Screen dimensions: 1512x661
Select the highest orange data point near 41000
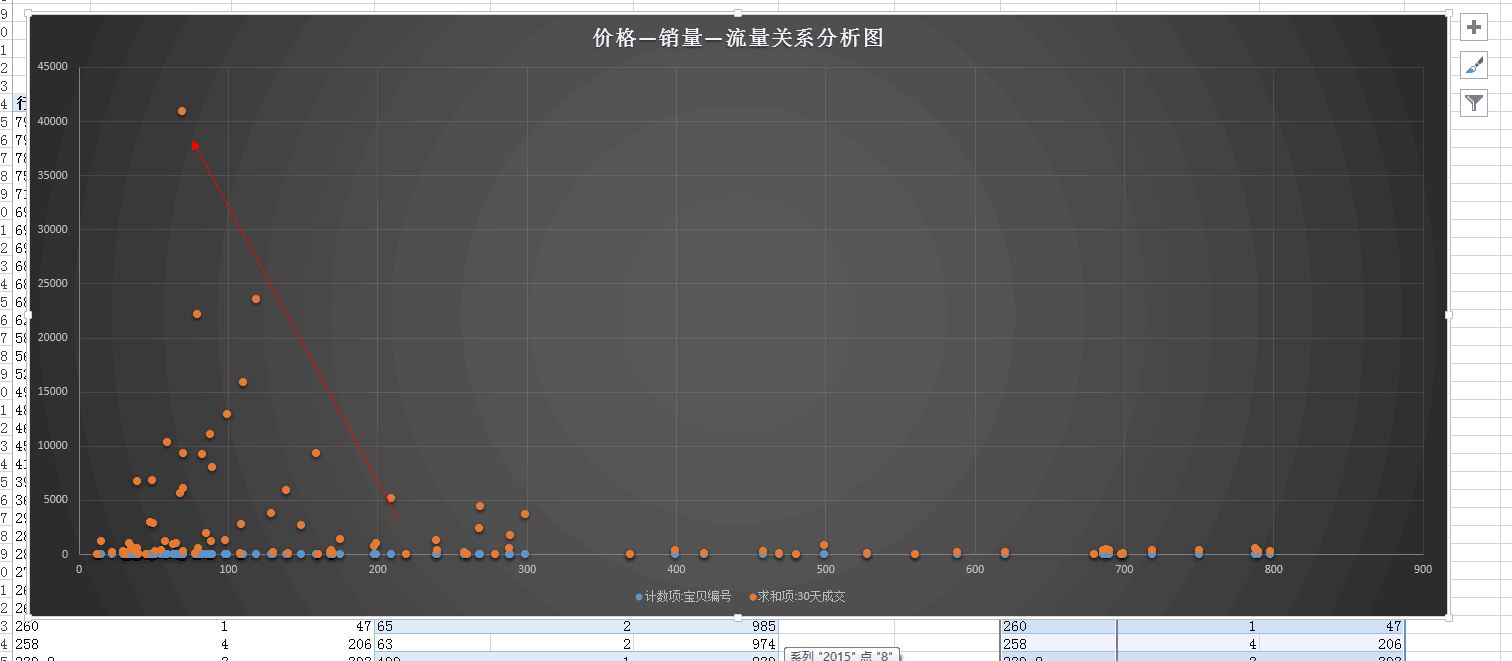182,111
